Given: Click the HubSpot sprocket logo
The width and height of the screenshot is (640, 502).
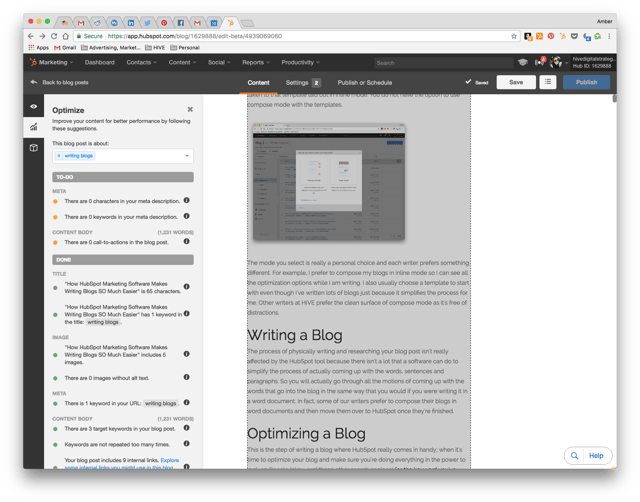Looking at the screenshot, I should point(33,62).
